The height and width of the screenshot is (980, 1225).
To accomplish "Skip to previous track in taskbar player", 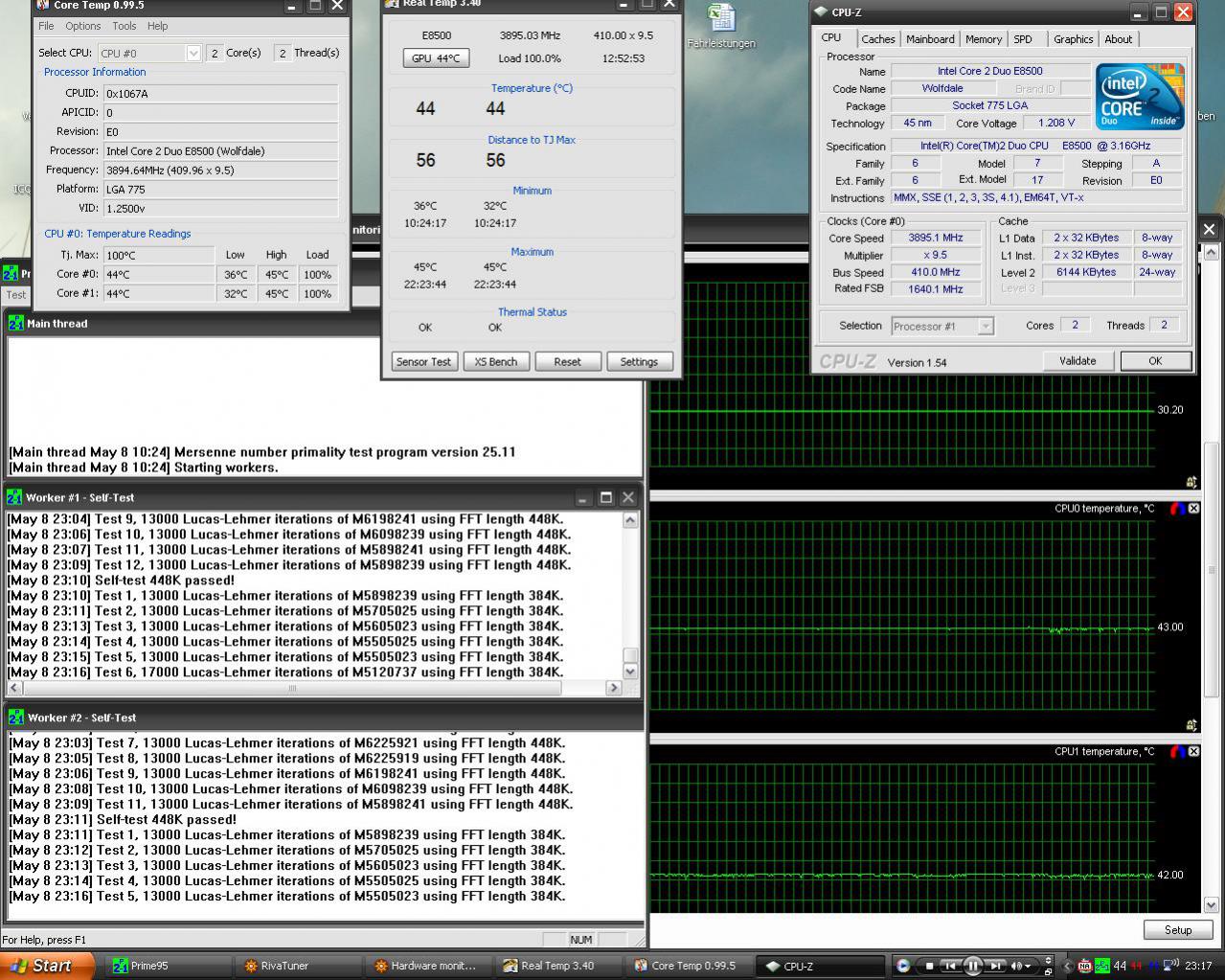I will point(950,966).
